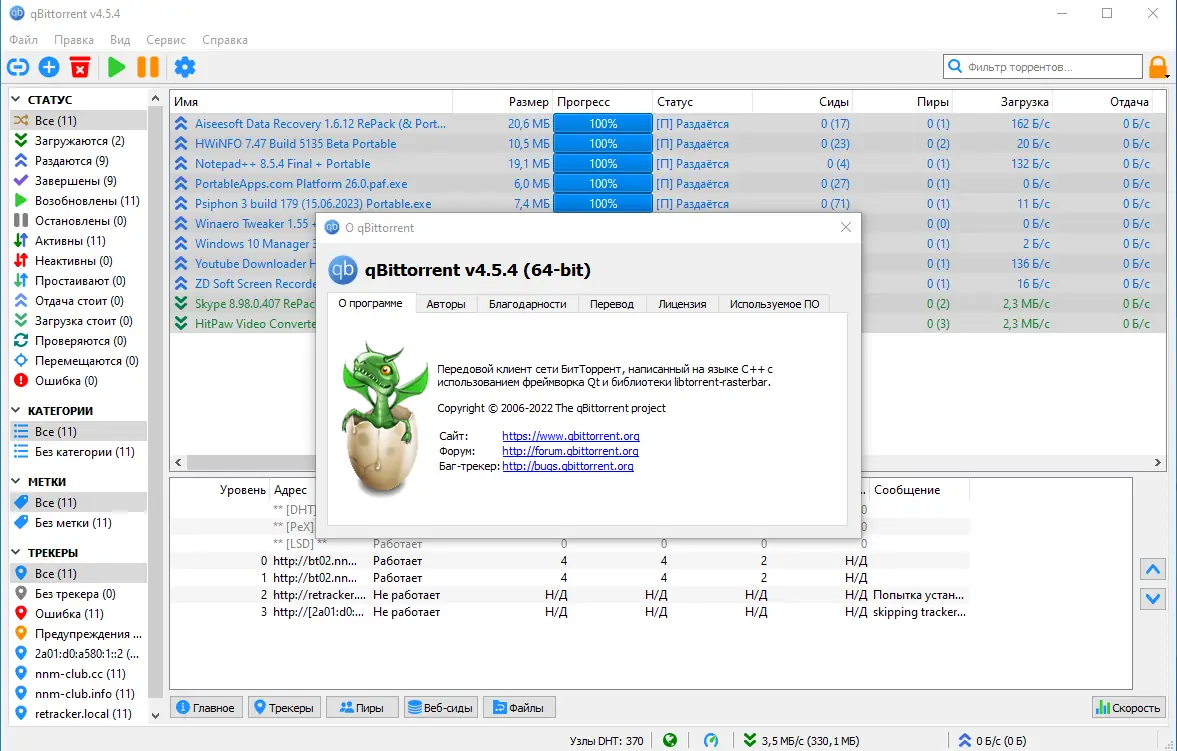Open the Сервис menu
This screenshot has width=1177, height=751.
(x=166, y=40)
